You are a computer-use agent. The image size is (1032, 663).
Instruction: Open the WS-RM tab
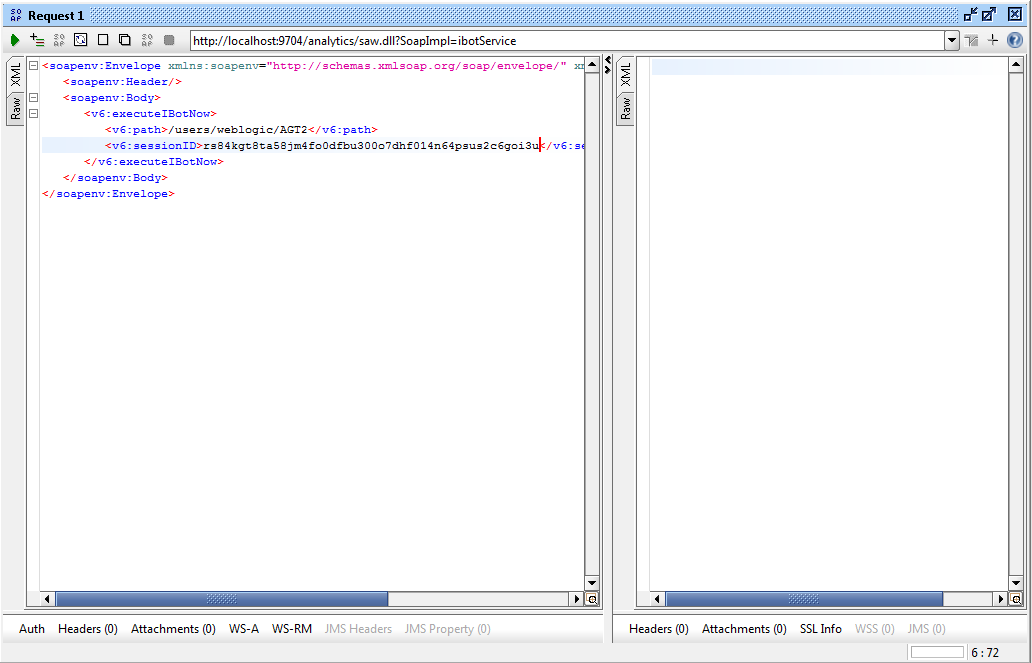[x=292, y=629]
